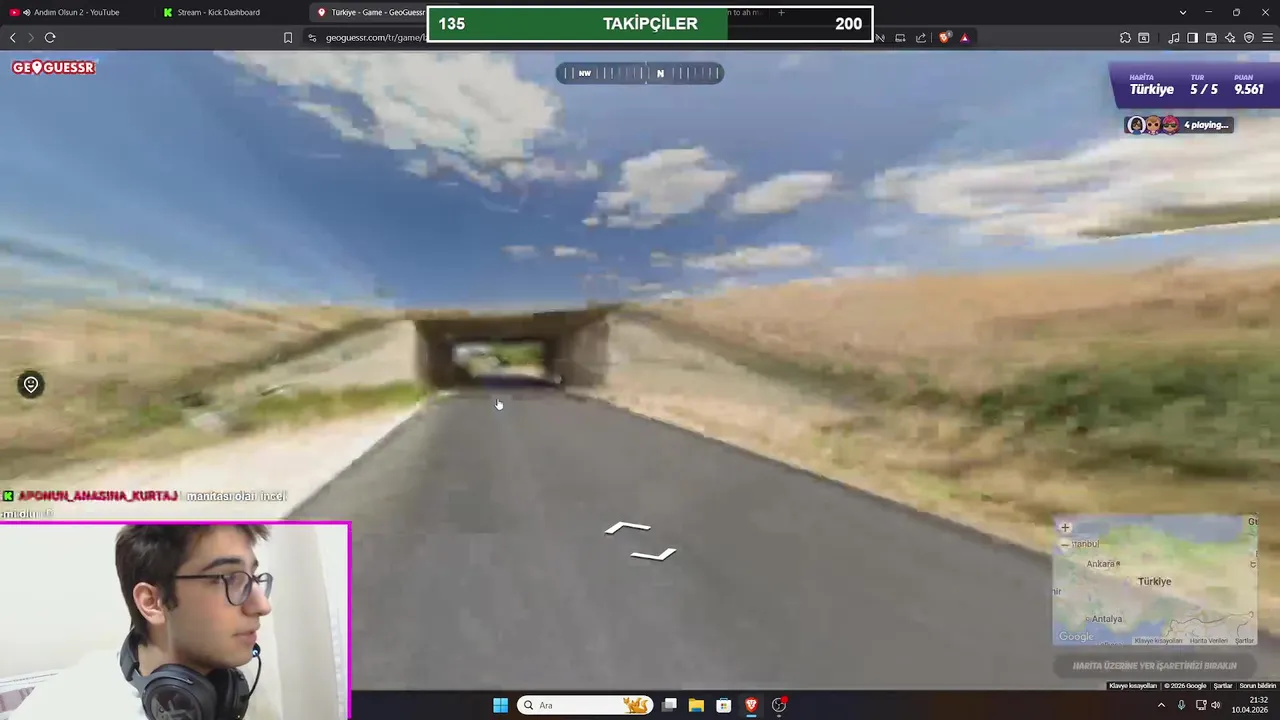Image resolution: width=1280 pixels, height=720 pixels.
Task: Open Task View on the taskbar
Action: click(x=669, y=705)
